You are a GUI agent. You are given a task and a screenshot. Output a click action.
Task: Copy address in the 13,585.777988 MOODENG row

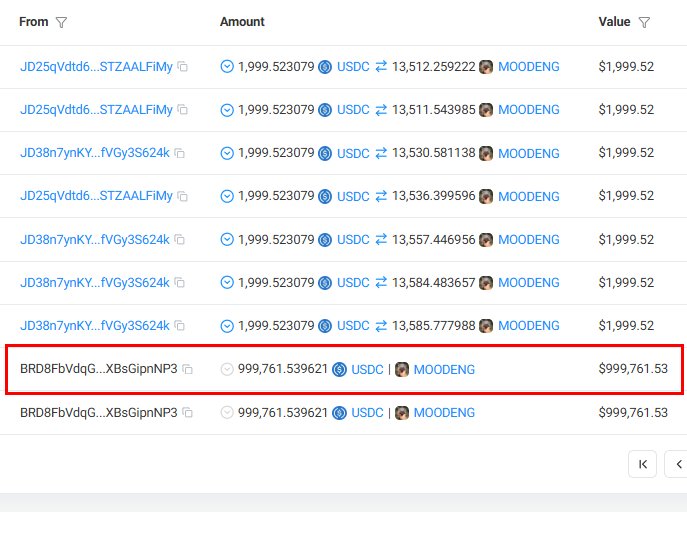[x=180, y=326]
